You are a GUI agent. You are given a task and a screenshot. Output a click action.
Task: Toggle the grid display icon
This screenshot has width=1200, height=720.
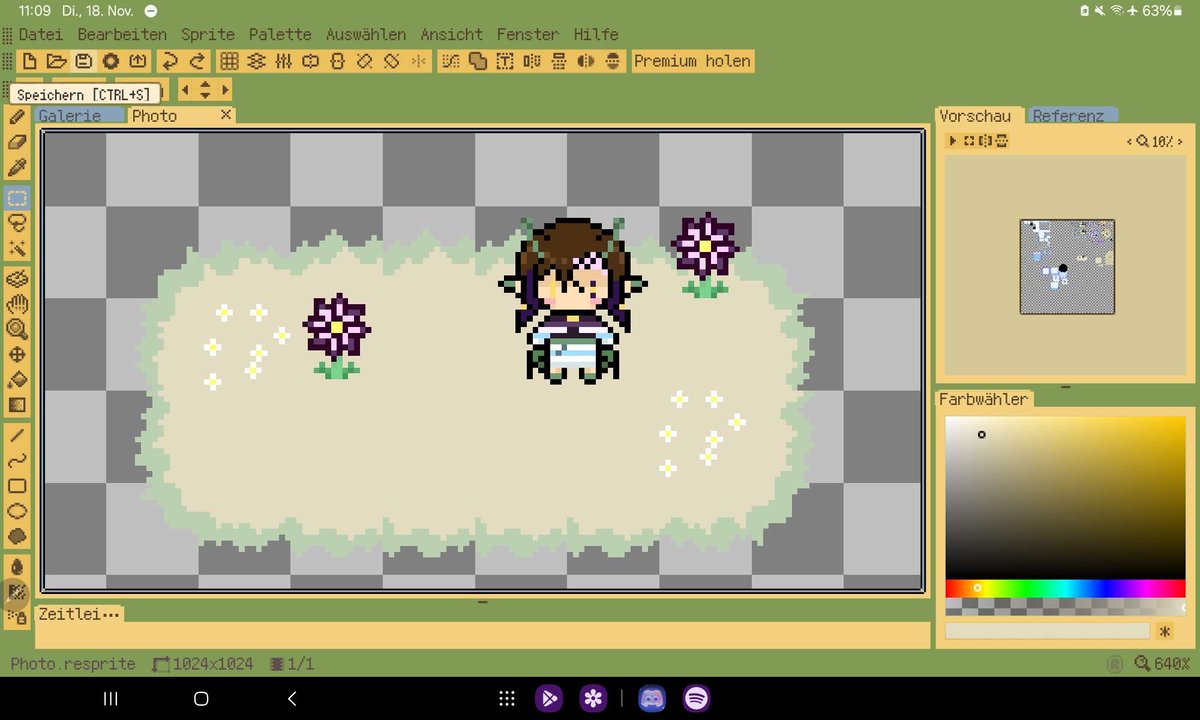(229, 61)
